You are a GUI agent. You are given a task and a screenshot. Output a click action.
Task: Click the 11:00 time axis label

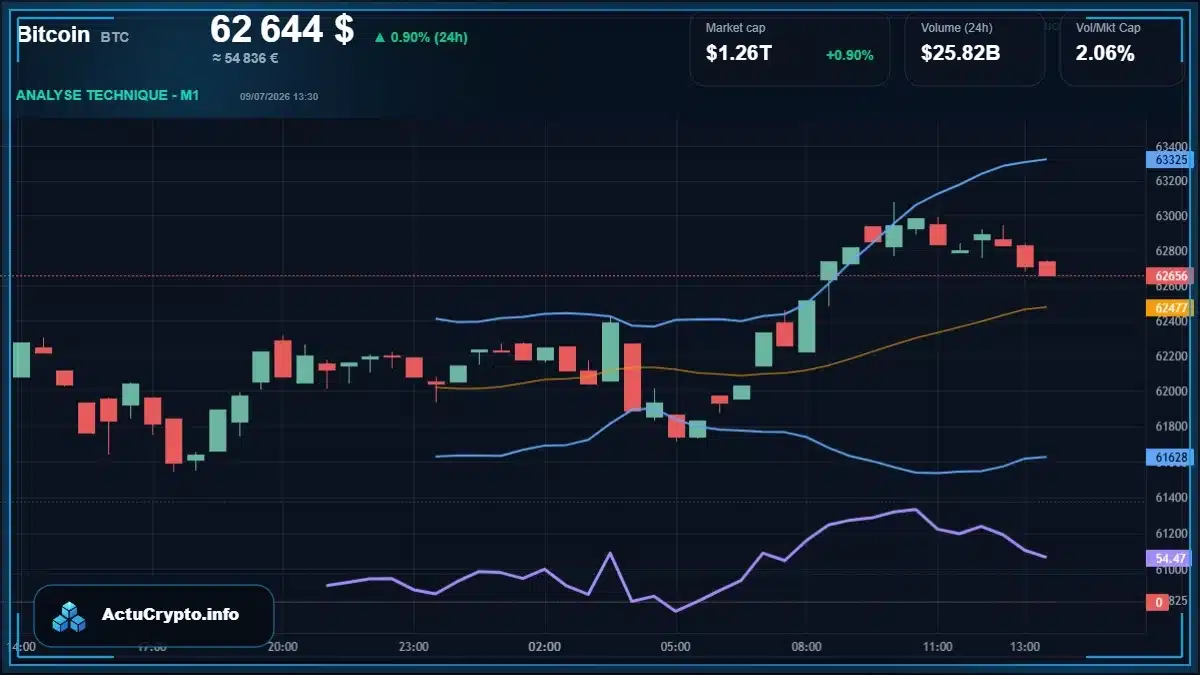(x=937, y=647)
